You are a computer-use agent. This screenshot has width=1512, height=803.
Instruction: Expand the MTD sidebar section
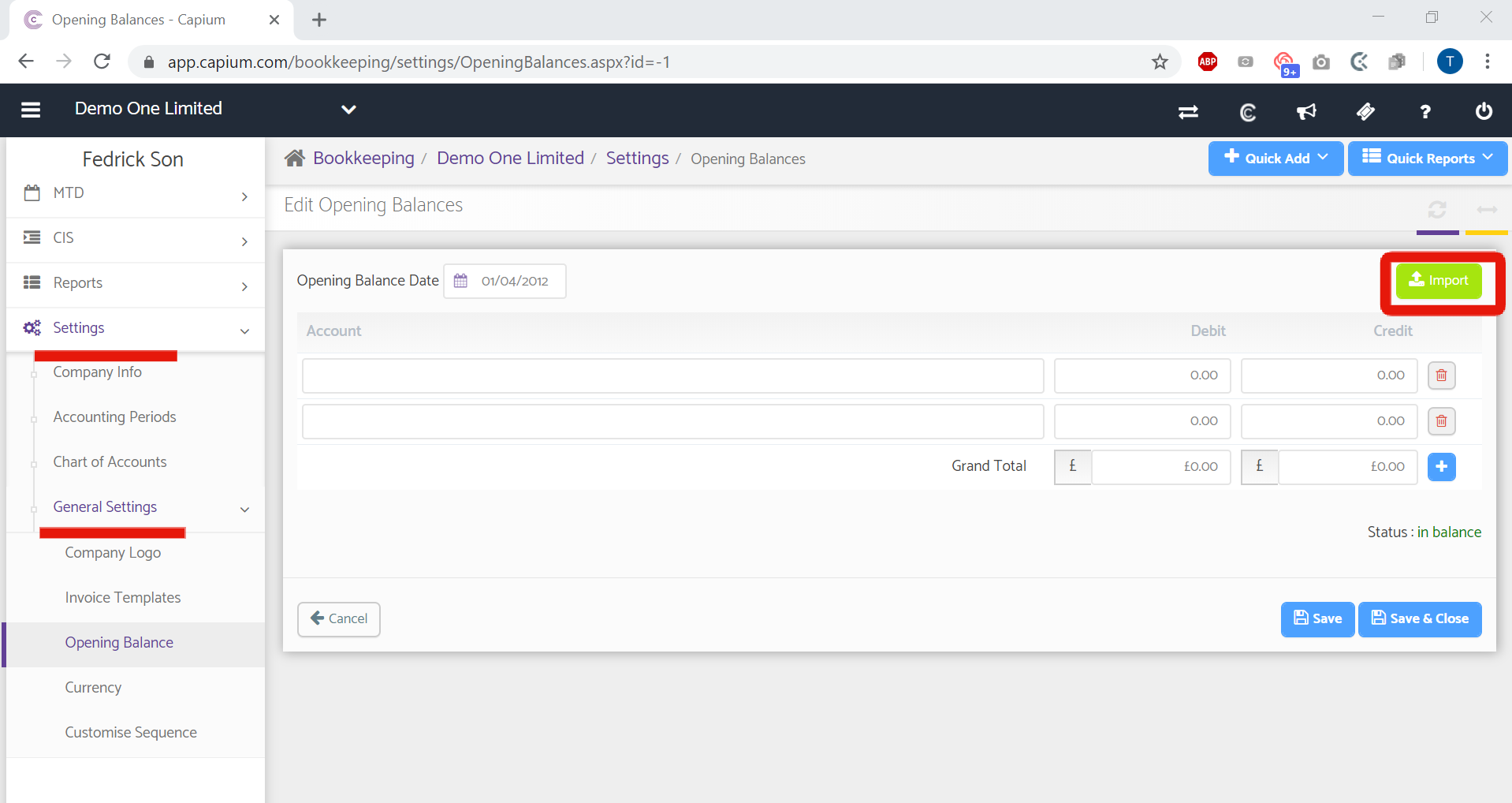point(136,194)
